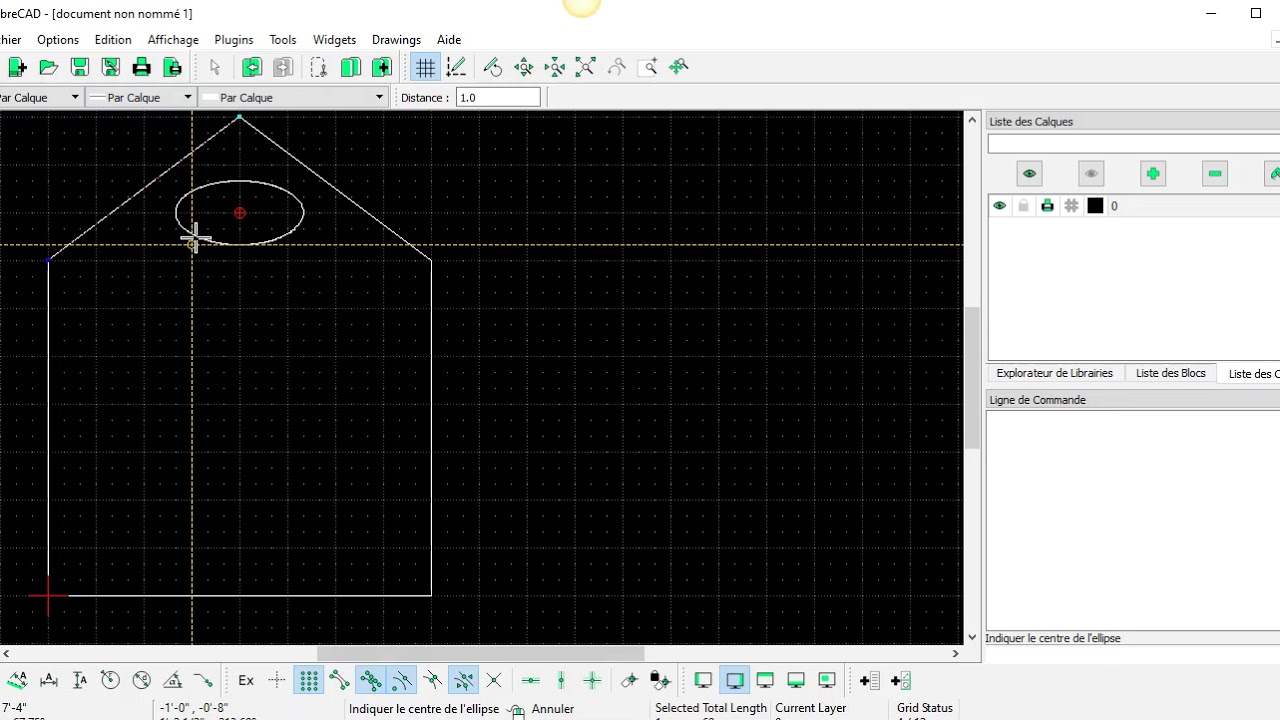Open the Print Preview icon
This screenshot has height=720, width=1280.
click(x=173, y=67)
